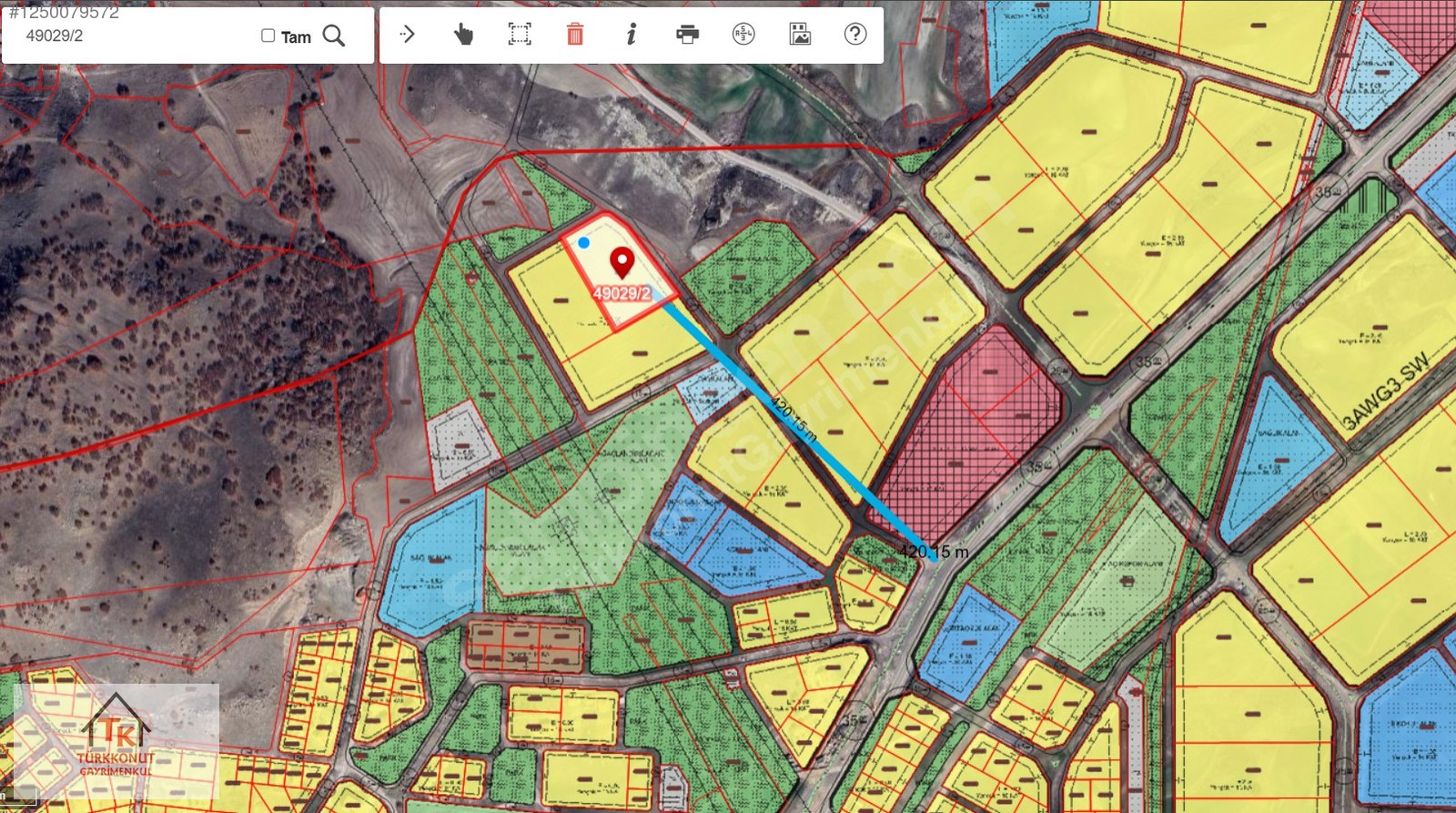The image size is (1456, 813).
Task: Save map as image icon
Action: pos(800,35)
